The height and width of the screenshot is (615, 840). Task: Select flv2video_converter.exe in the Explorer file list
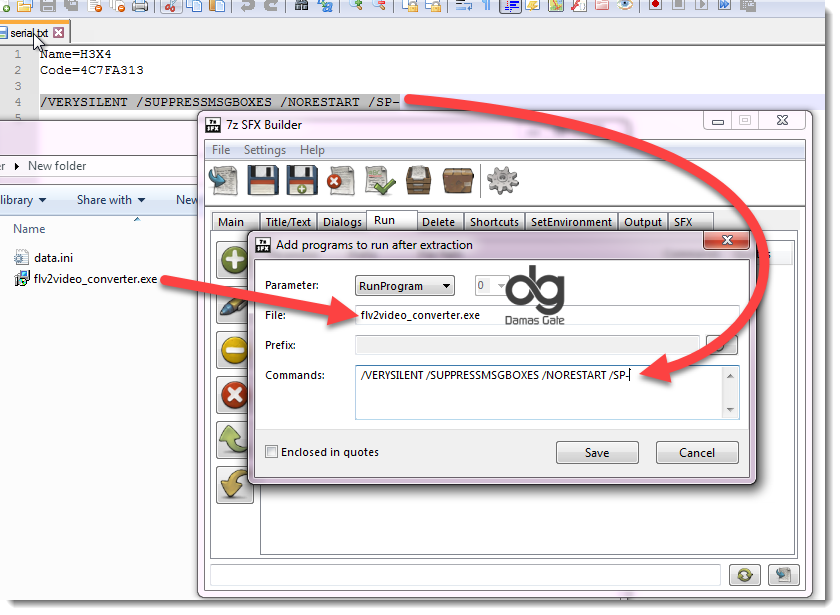point(86,279)
